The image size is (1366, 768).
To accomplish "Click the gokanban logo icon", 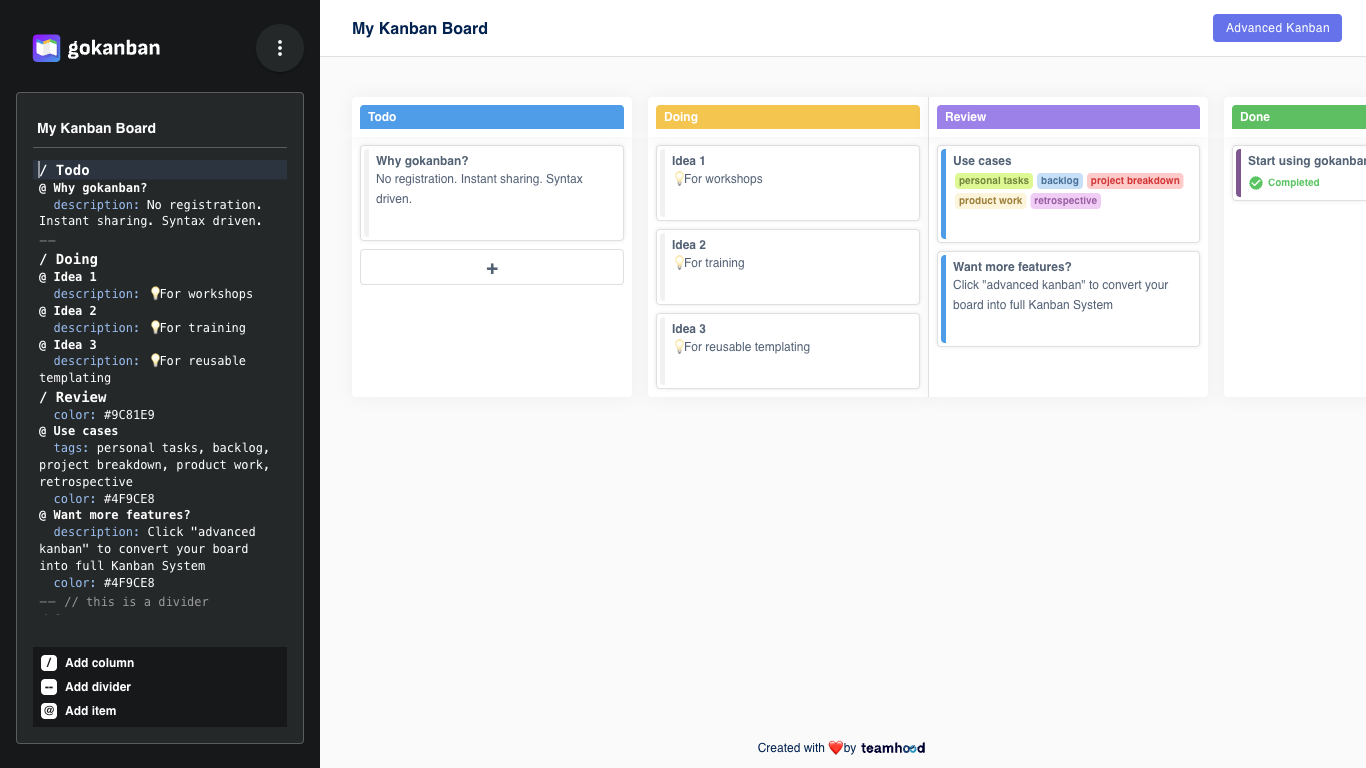I will (x=47, y=48).
